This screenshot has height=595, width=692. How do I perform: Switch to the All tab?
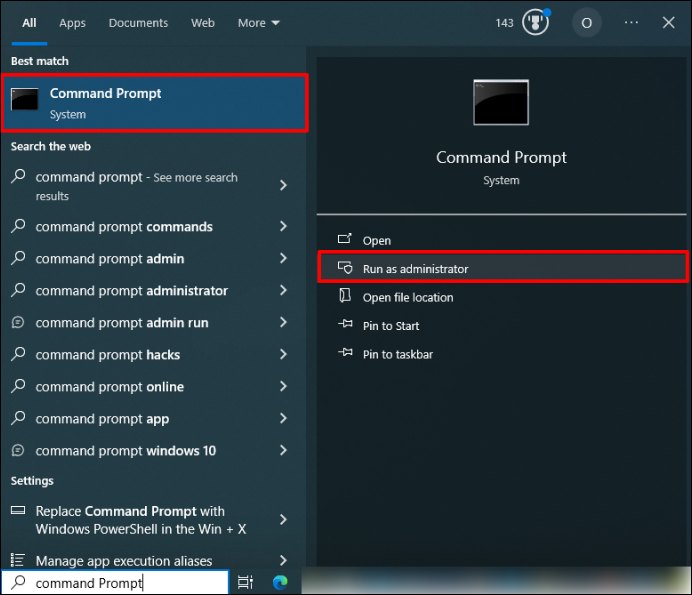[29, 23]
